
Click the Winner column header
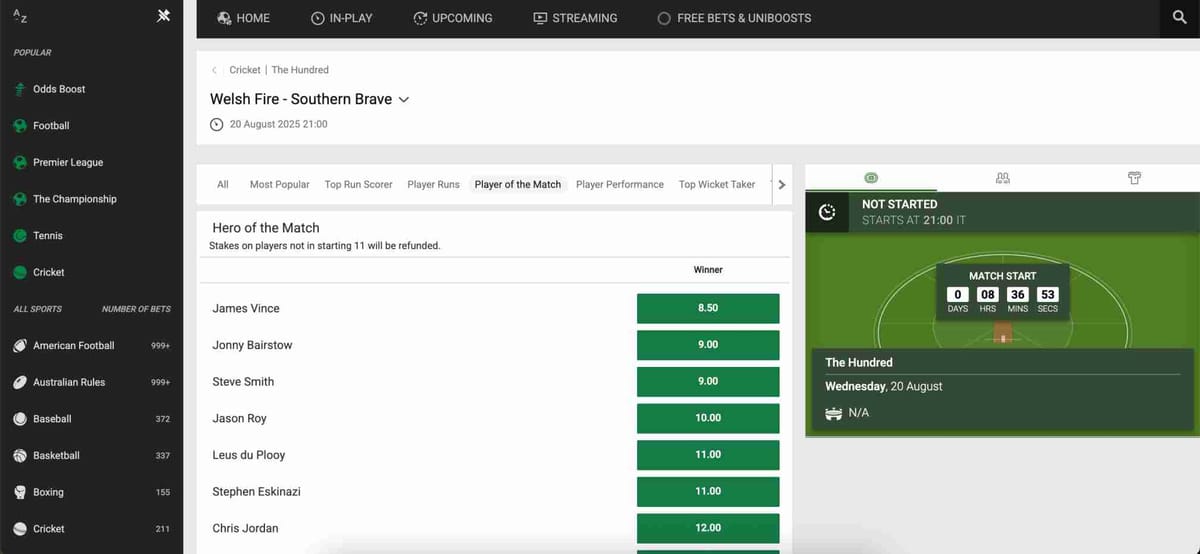click(708, 270)
